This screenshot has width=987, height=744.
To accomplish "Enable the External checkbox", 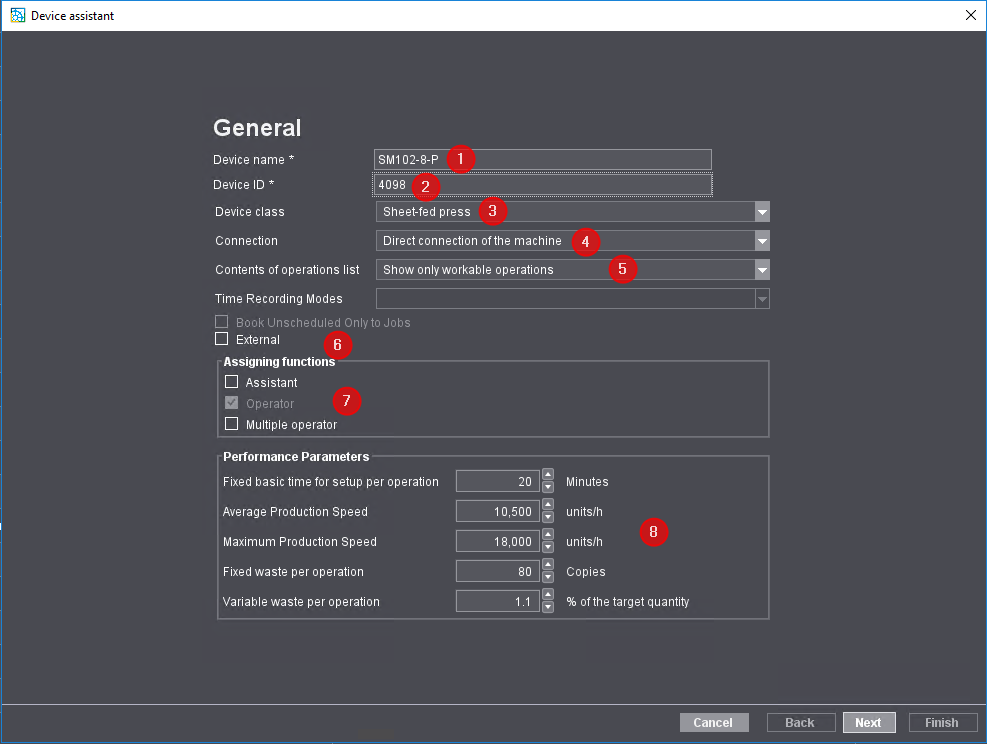I will pyautogui.click(x=222, y=339).
